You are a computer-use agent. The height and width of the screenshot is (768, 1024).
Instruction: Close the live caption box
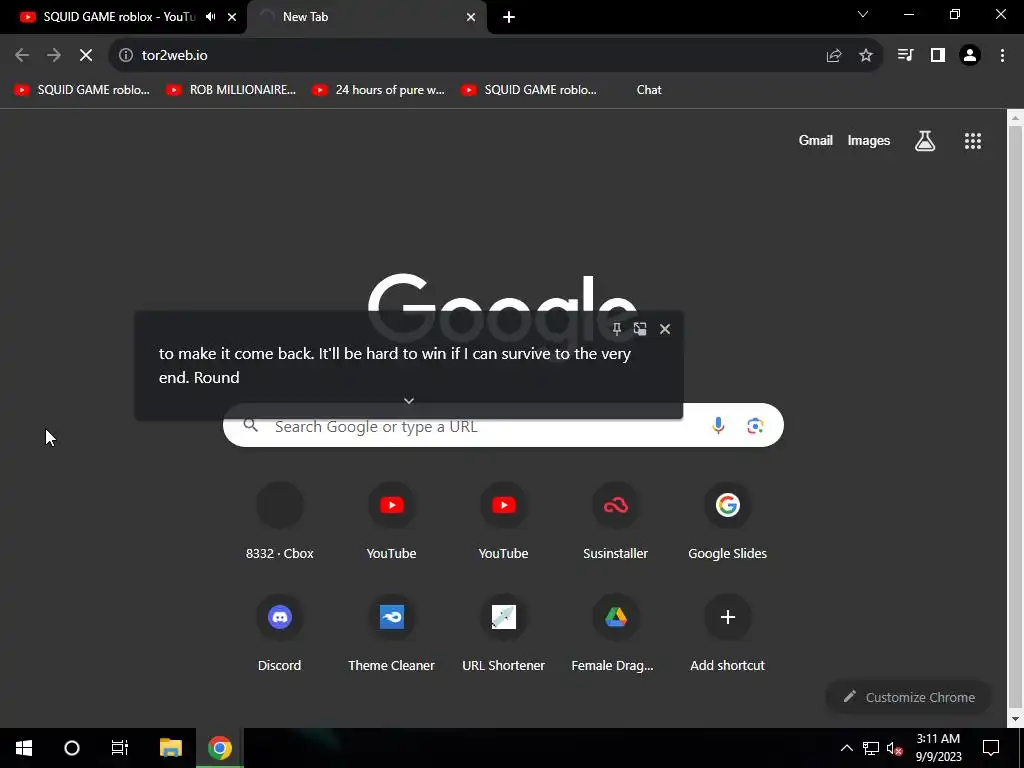665,328
